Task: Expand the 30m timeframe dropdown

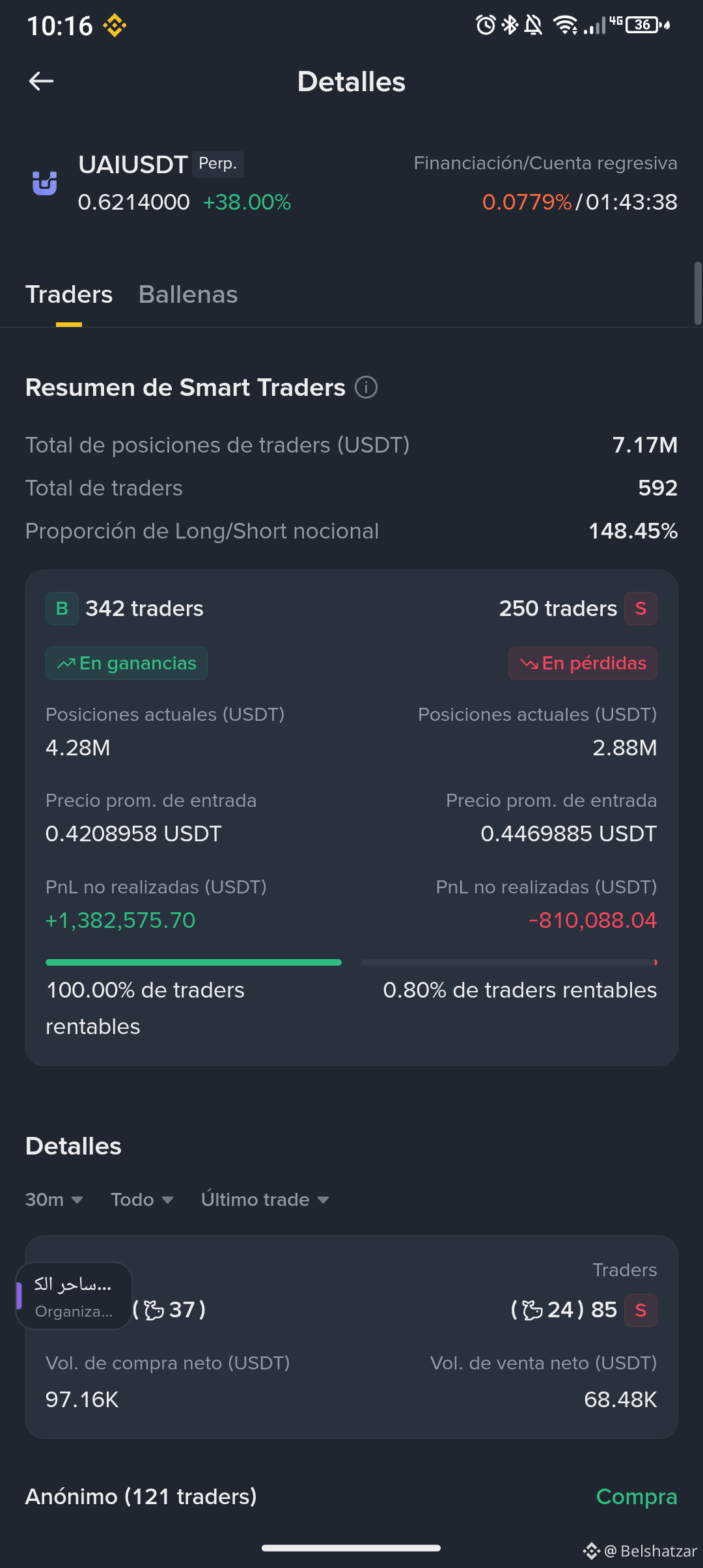Action: (54, 1199)
